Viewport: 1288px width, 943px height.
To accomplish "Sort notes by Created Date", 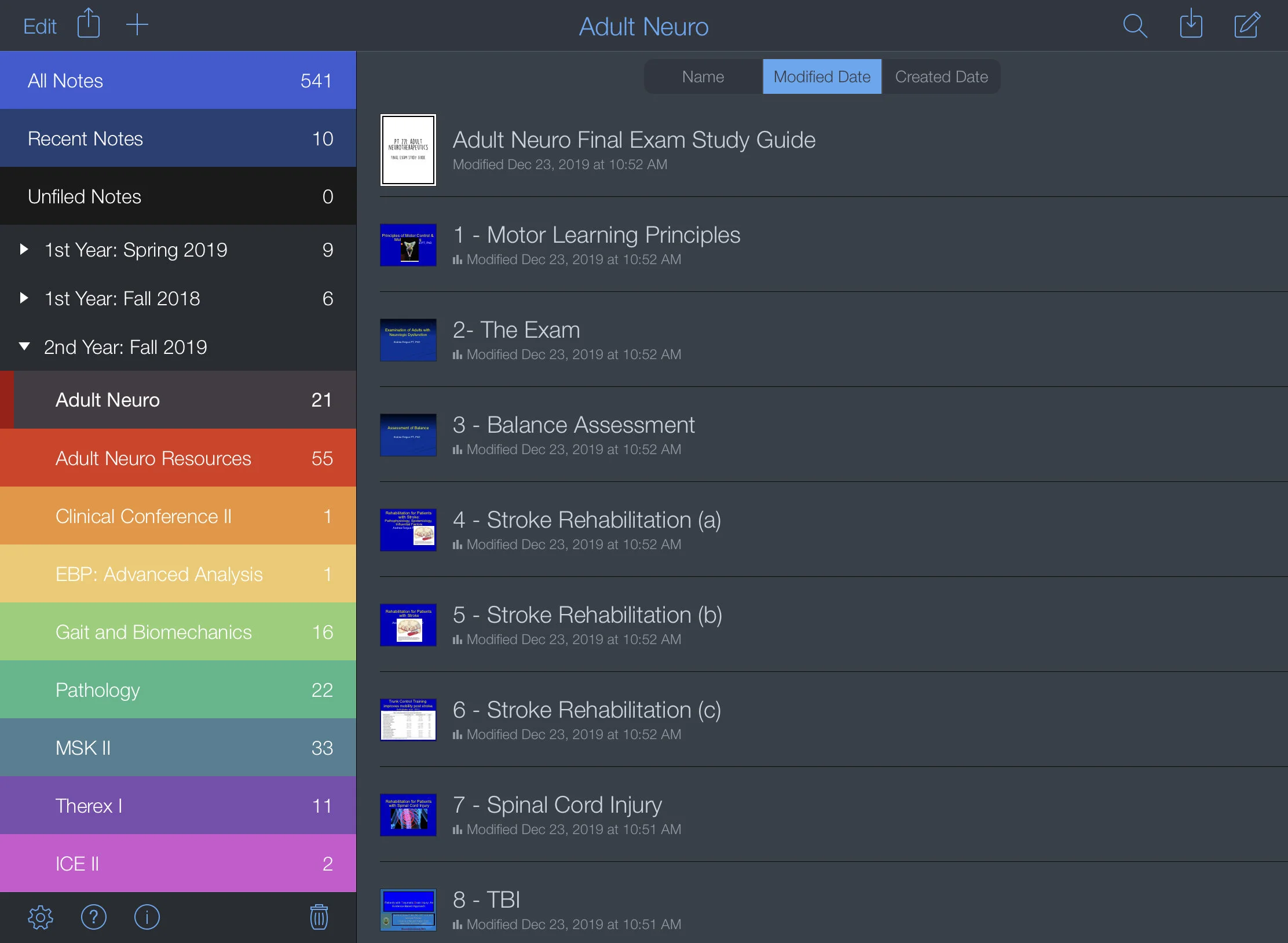I will coord(941,76).
